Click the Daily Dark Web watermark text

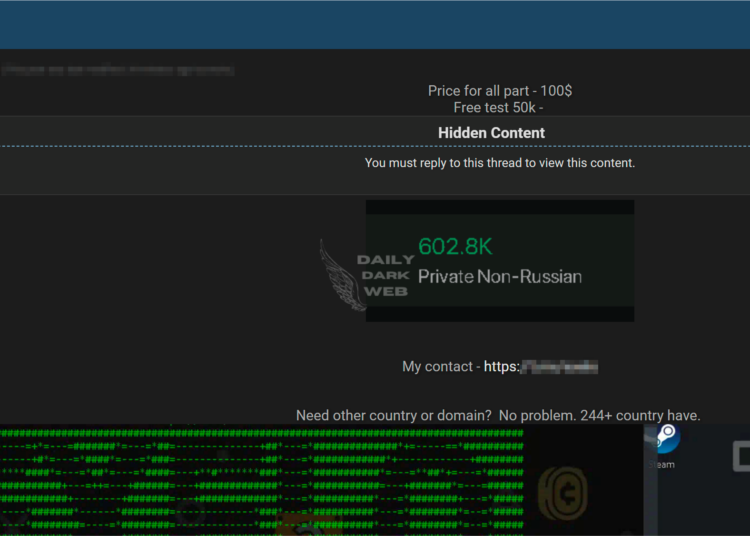point(386,276)
